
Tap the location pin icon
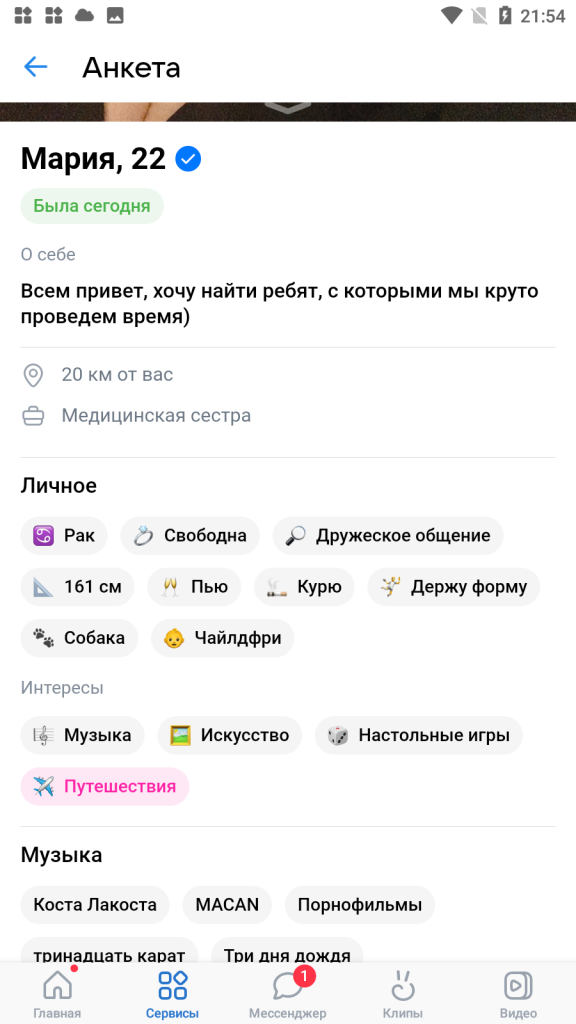coord(33,376)
